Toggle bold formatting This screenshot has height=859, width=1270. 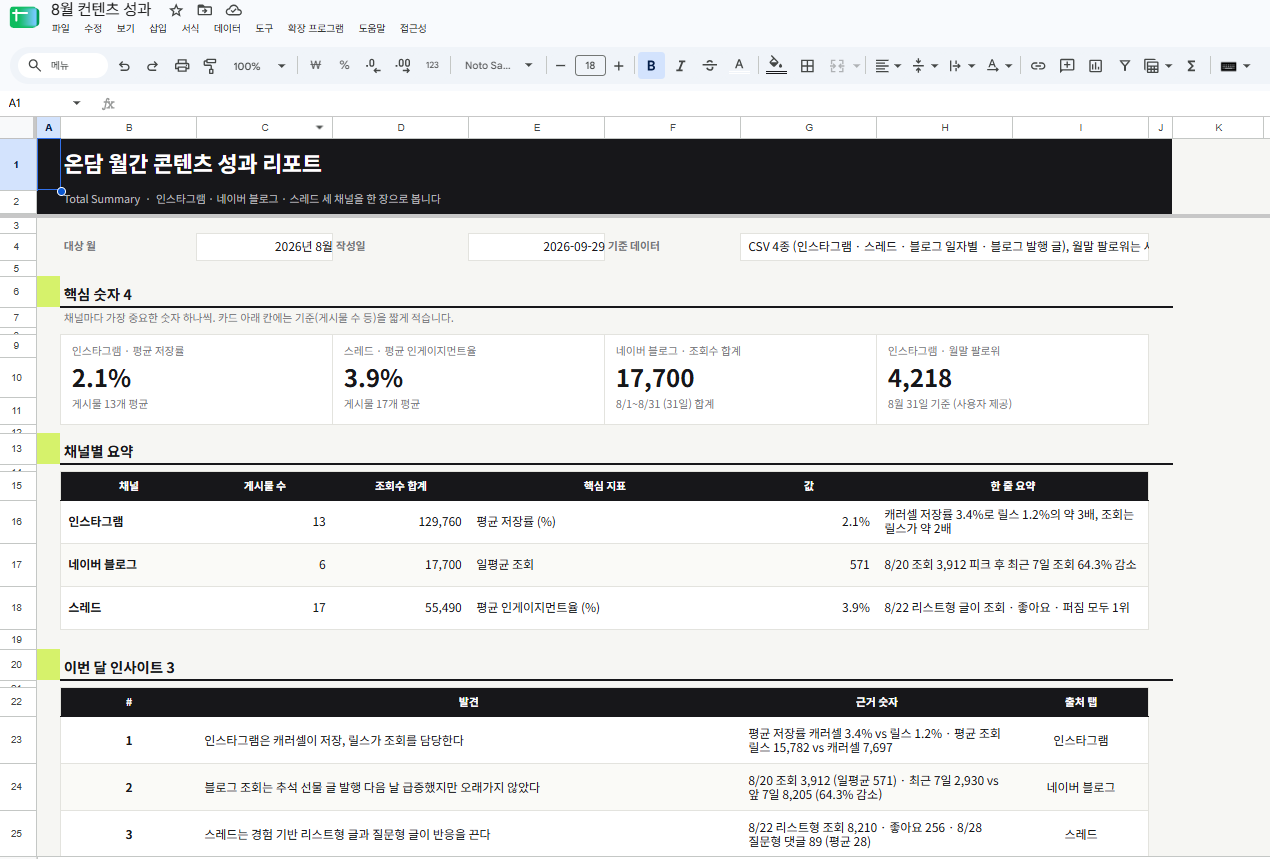651,66
